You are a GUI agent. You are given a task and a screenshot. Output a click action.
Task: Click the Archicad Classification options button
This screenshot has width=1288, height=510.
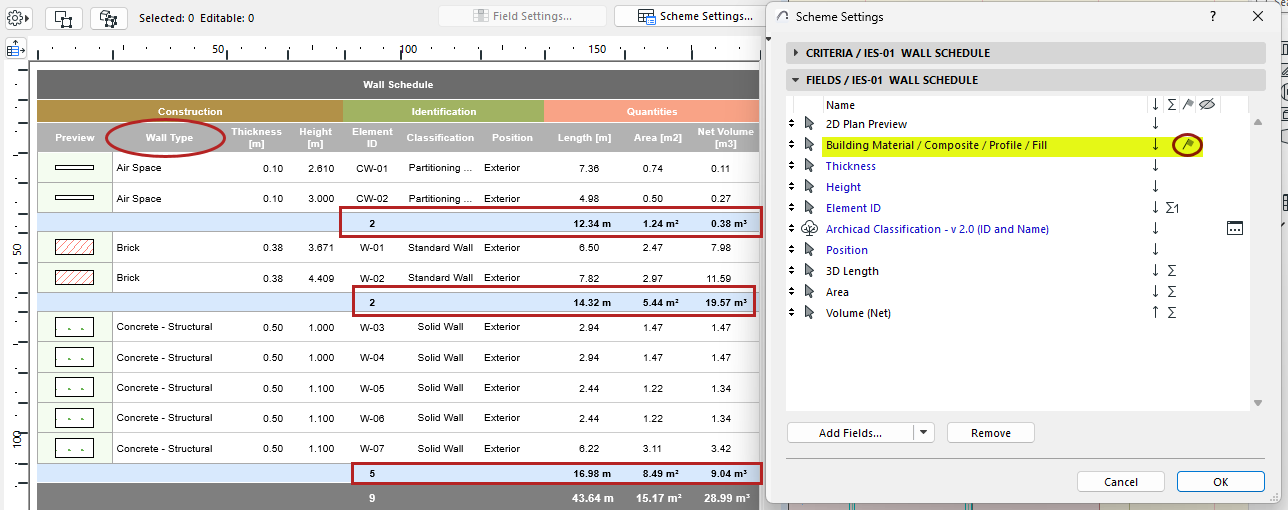click(1235, 229)
